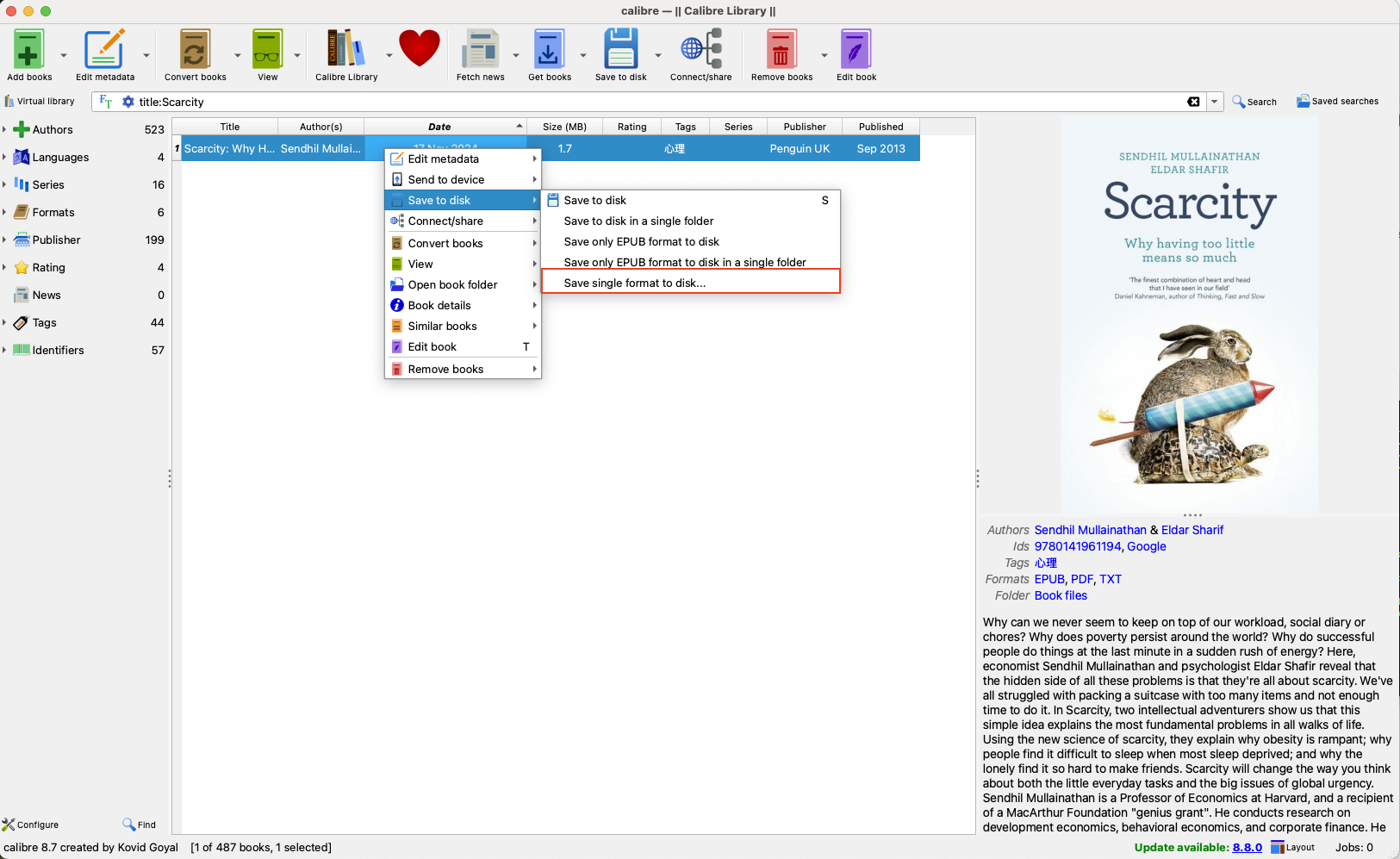Click the Fetch news toolbar icon

[x=480, y=50]
